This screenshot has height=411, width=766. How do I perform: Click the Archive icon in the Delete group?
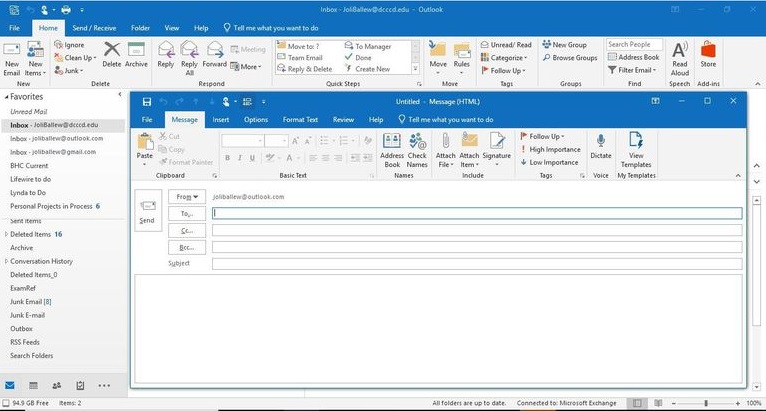[136, 55]
